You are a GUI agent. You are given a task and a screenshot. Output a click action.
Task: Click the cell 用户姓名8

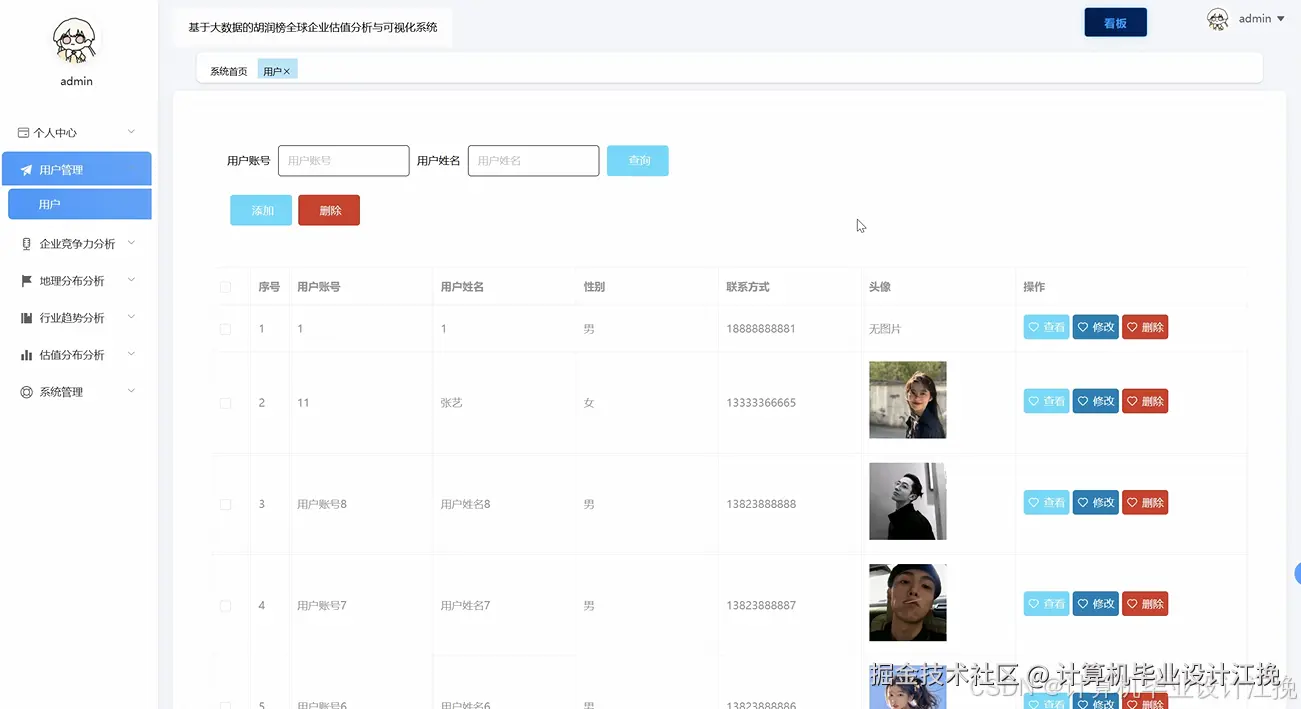pos(465,505)
